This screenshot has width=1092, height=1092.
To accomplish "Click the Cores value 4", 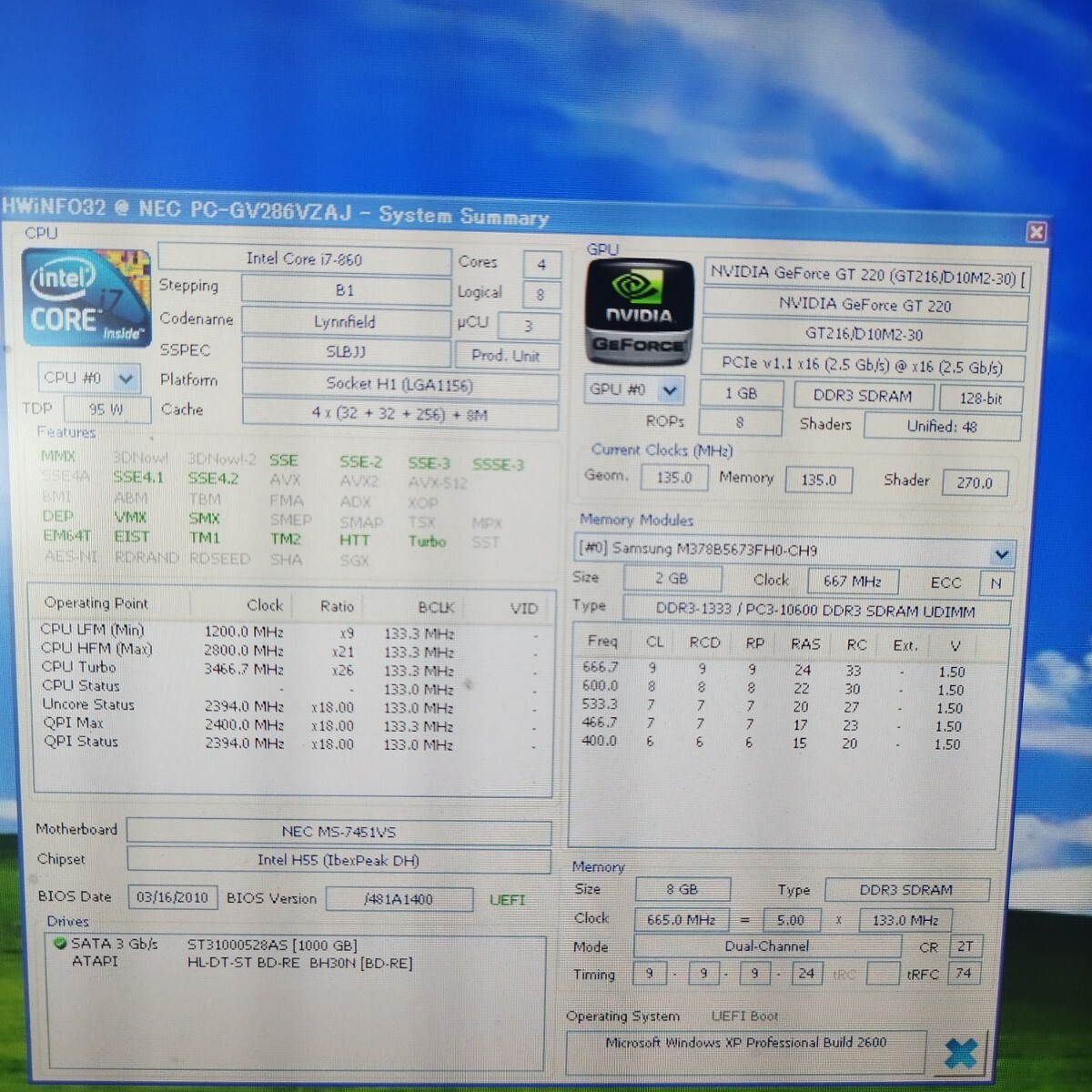I will point(541,265).
